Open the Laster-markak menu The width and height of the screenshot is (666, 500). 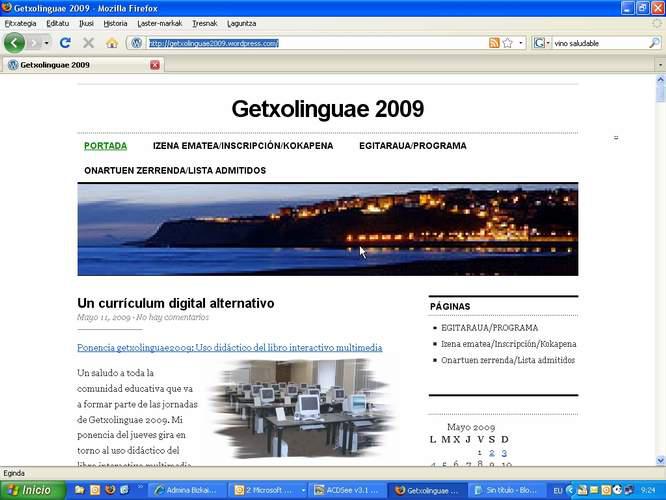(160, 24)
